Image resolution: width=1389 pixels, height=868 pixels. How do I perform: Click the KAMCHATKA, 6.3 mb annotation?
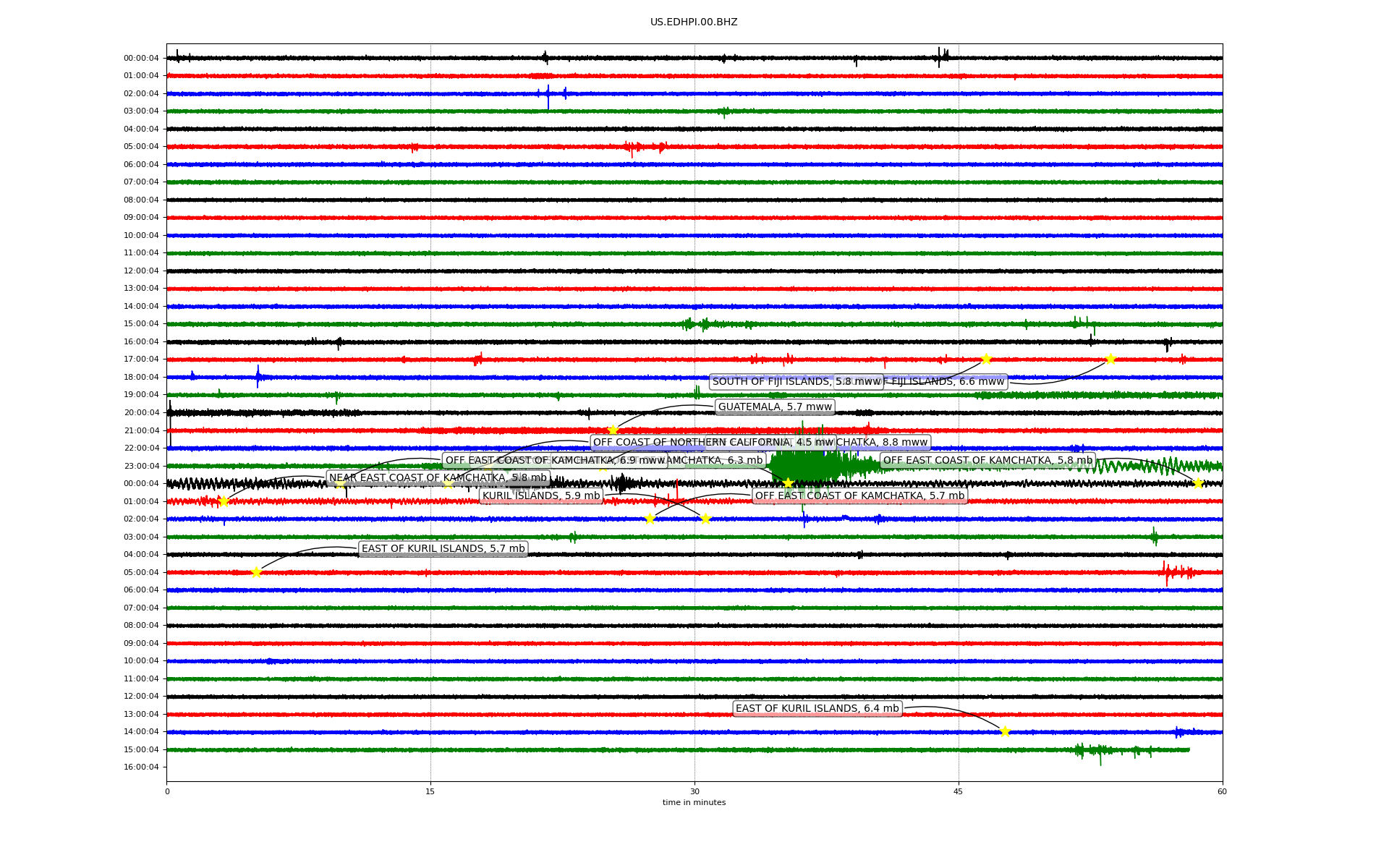point(715,461)
